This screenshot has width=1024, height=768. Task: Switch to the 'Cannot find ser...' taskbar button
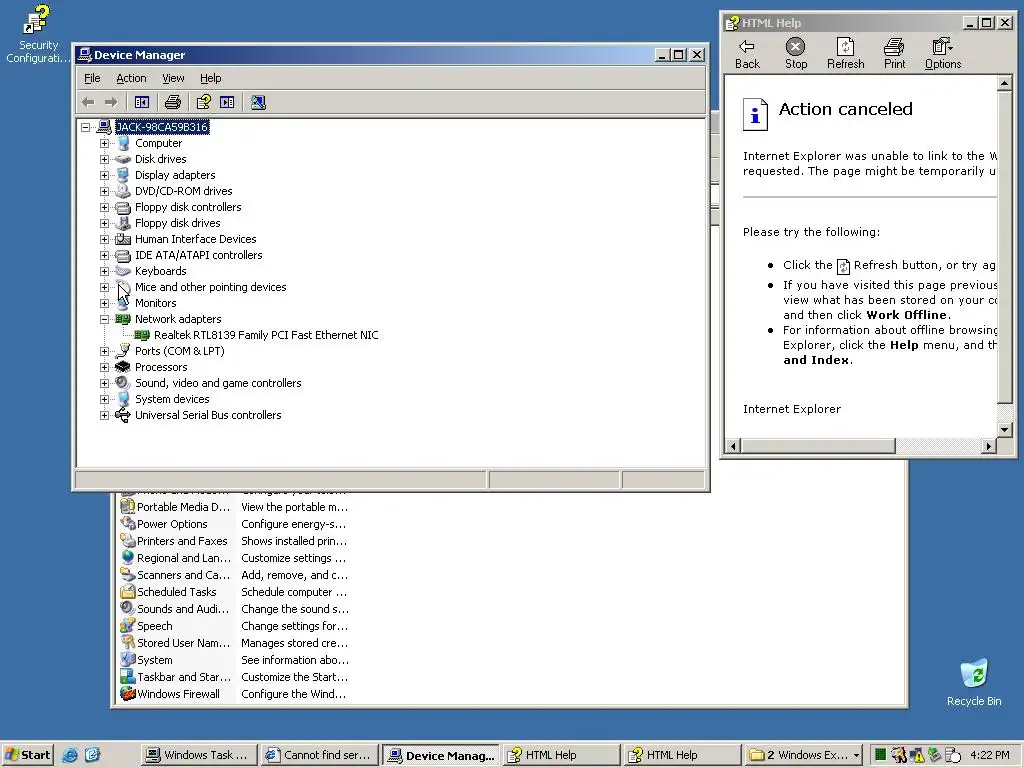click(x=319, y=755)
